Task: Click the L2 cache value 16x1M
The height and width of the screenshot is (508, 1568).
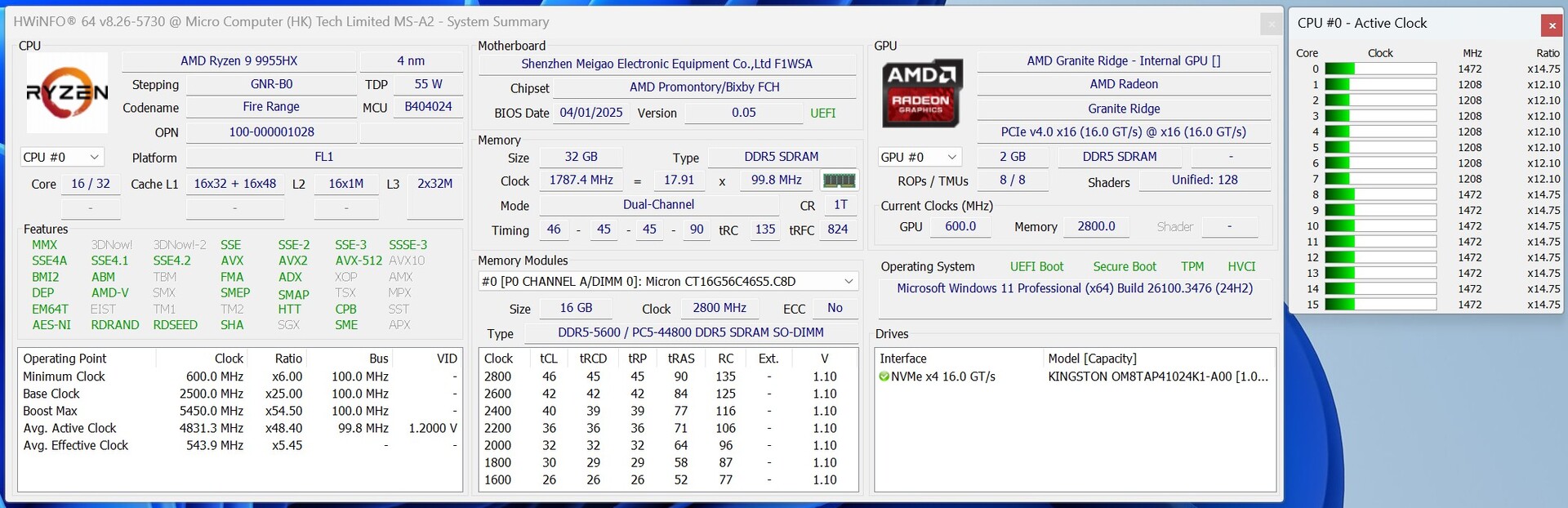Action: pos(346,184)
